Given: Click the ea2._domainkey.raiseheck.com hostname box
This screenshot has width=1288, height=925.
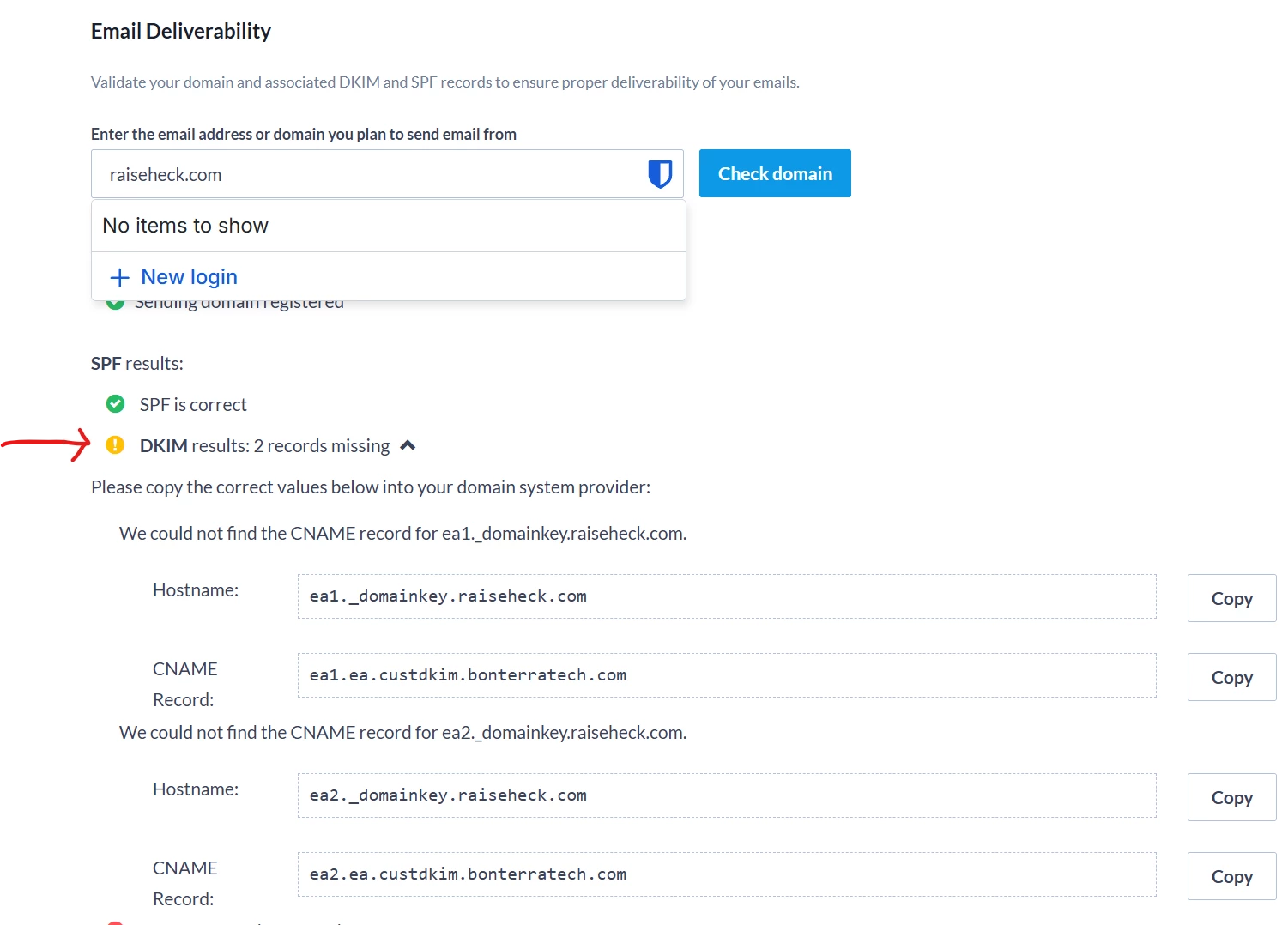Looking at the screenshot, I should [x=727, y=795].
